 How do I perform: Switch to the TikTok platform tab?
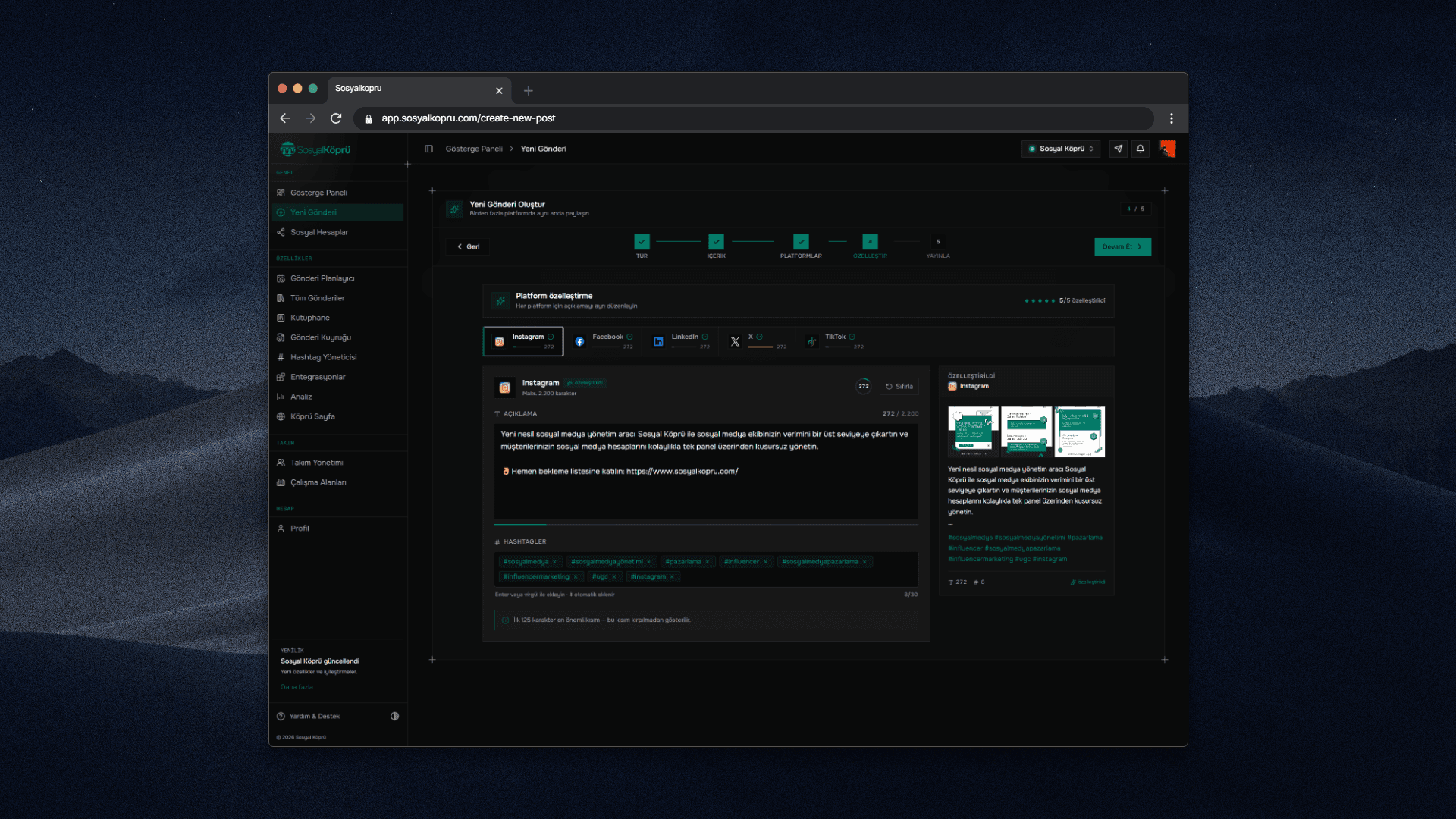(834, 341)
